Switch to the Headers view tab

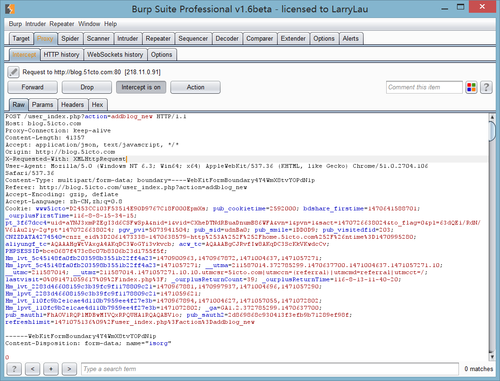pos(72,105)
